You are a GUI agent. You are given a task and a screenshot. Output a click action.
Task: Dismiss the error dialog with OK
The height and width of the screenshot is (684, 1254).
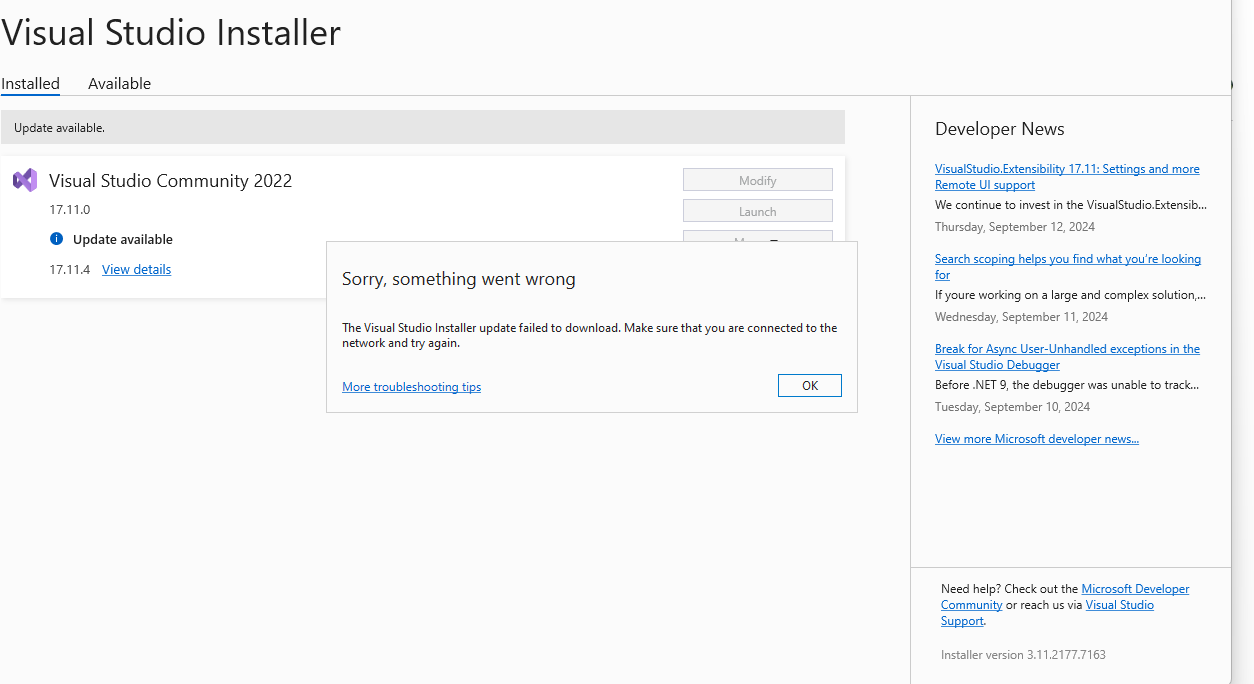tap(810, 386)
